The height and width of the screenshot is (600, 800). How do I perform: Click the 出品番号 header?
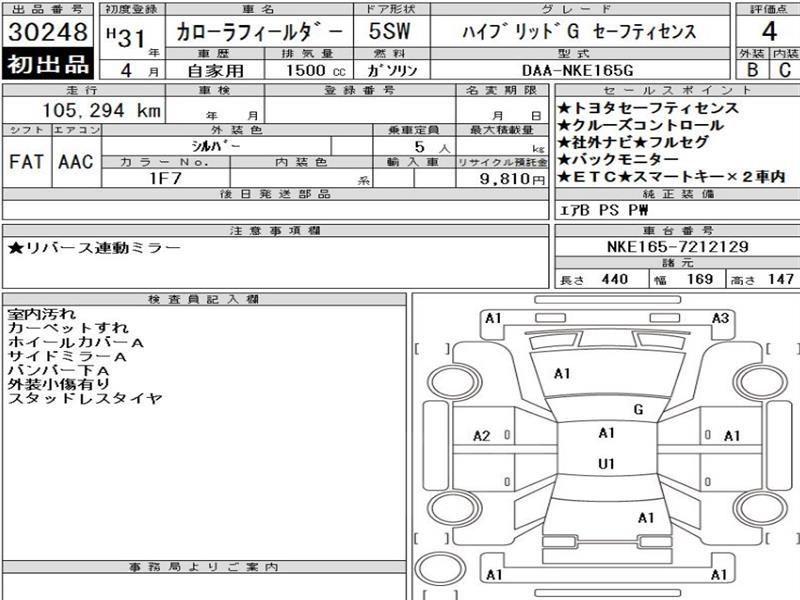[48, 9]
